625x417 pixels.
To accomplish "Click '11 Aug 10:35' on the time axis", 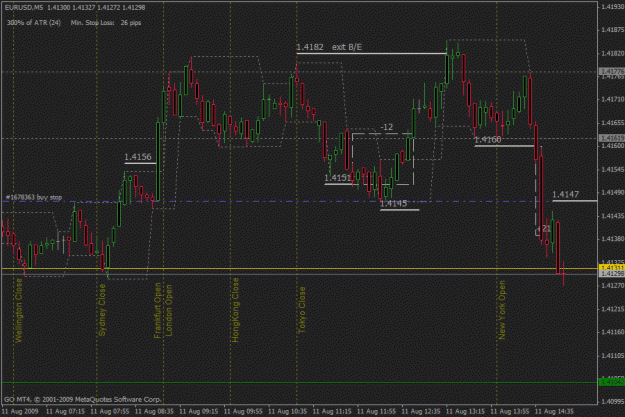I will (287, 411).
